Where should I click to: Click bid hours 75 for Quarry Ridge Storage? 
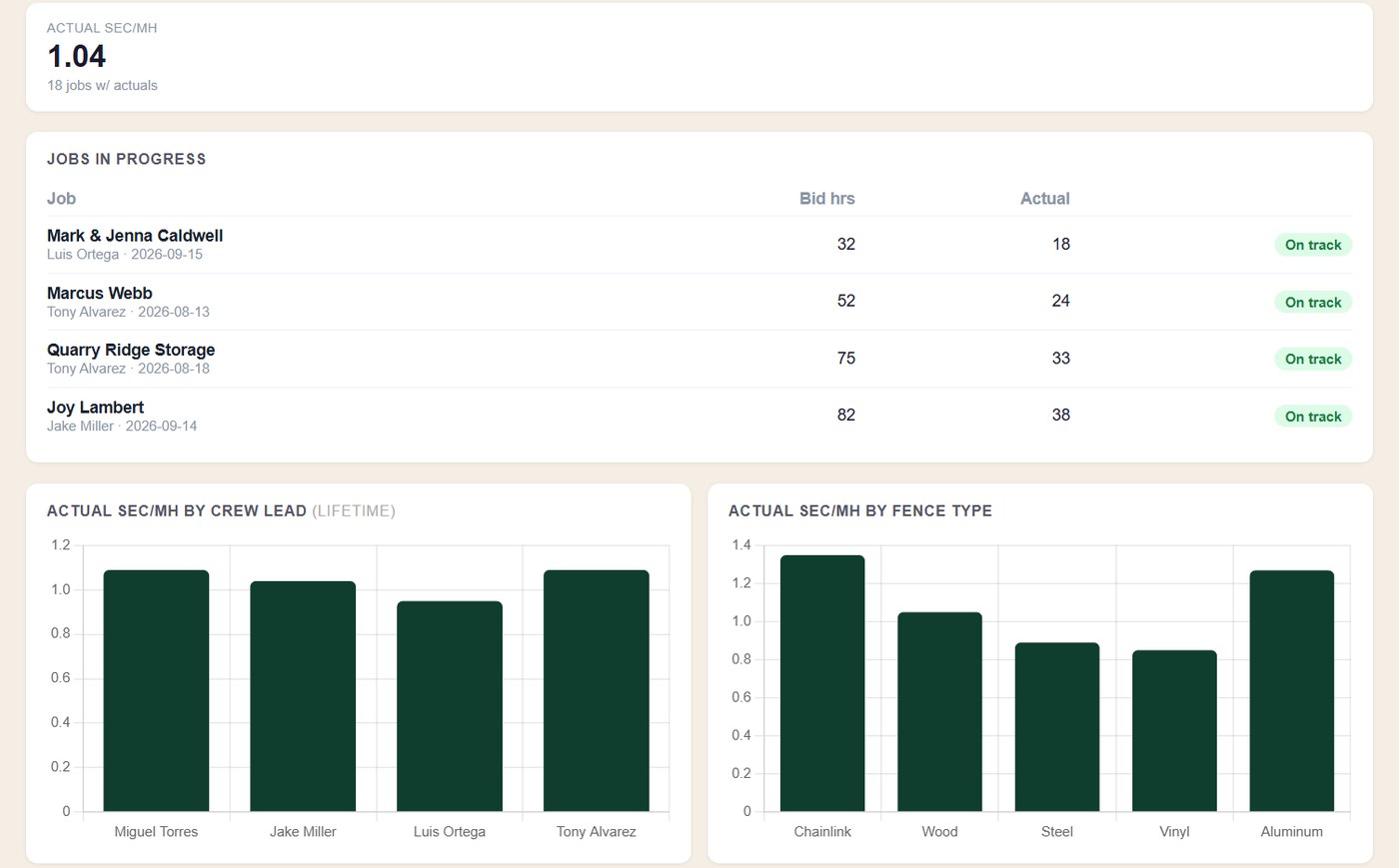click(x=846, y=359)
